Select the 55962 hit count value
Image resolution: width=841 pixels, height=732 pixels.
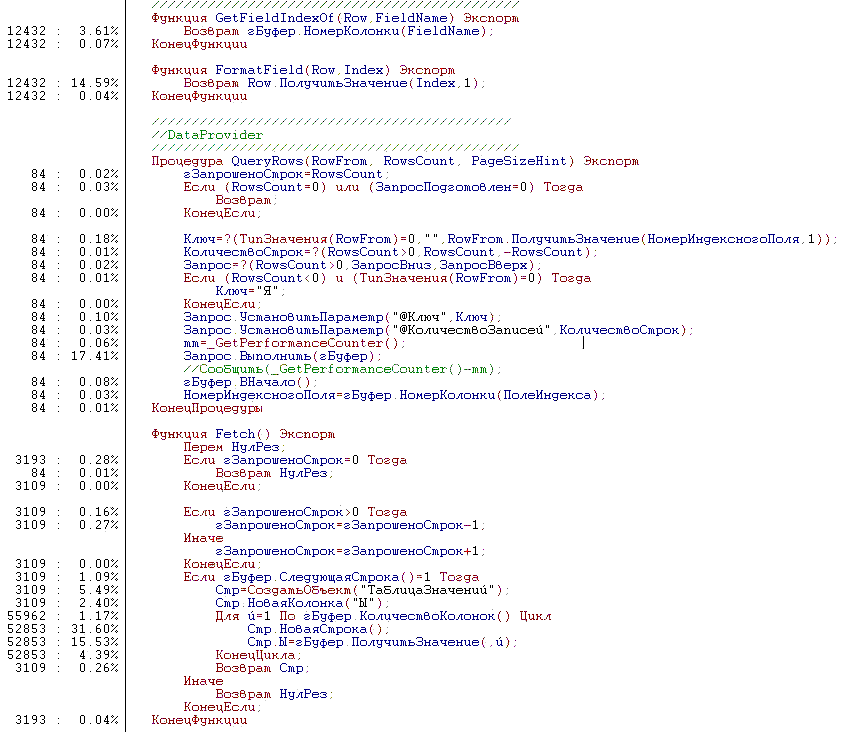[x=27, y=616]
